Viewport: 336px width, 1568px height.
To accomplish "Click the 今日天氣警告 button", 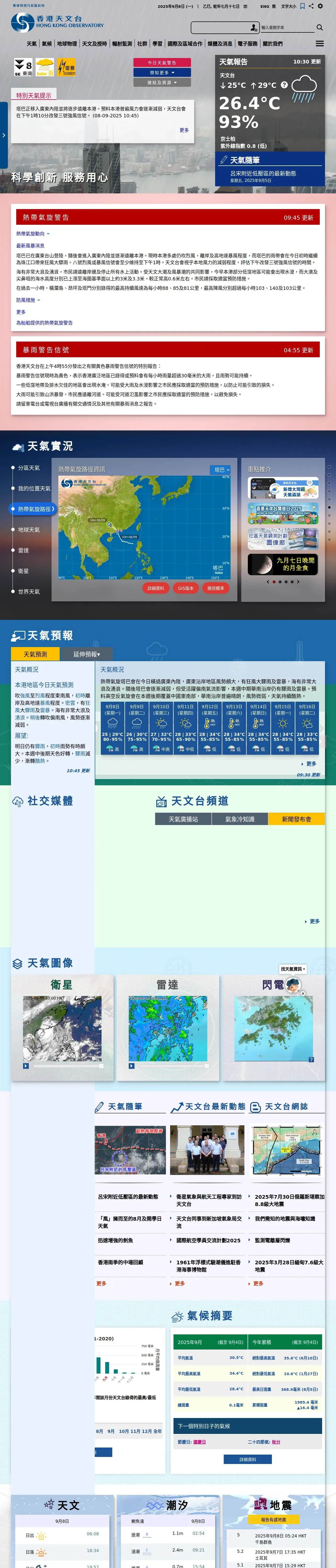I will (162, 63).
